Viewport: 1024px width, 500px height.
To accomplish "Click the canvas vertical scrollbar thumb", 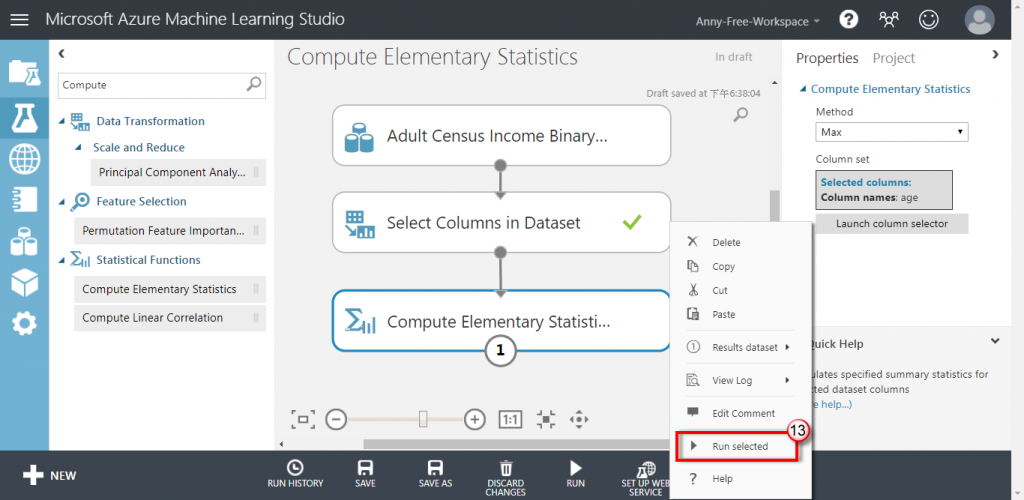I will 775,206.
